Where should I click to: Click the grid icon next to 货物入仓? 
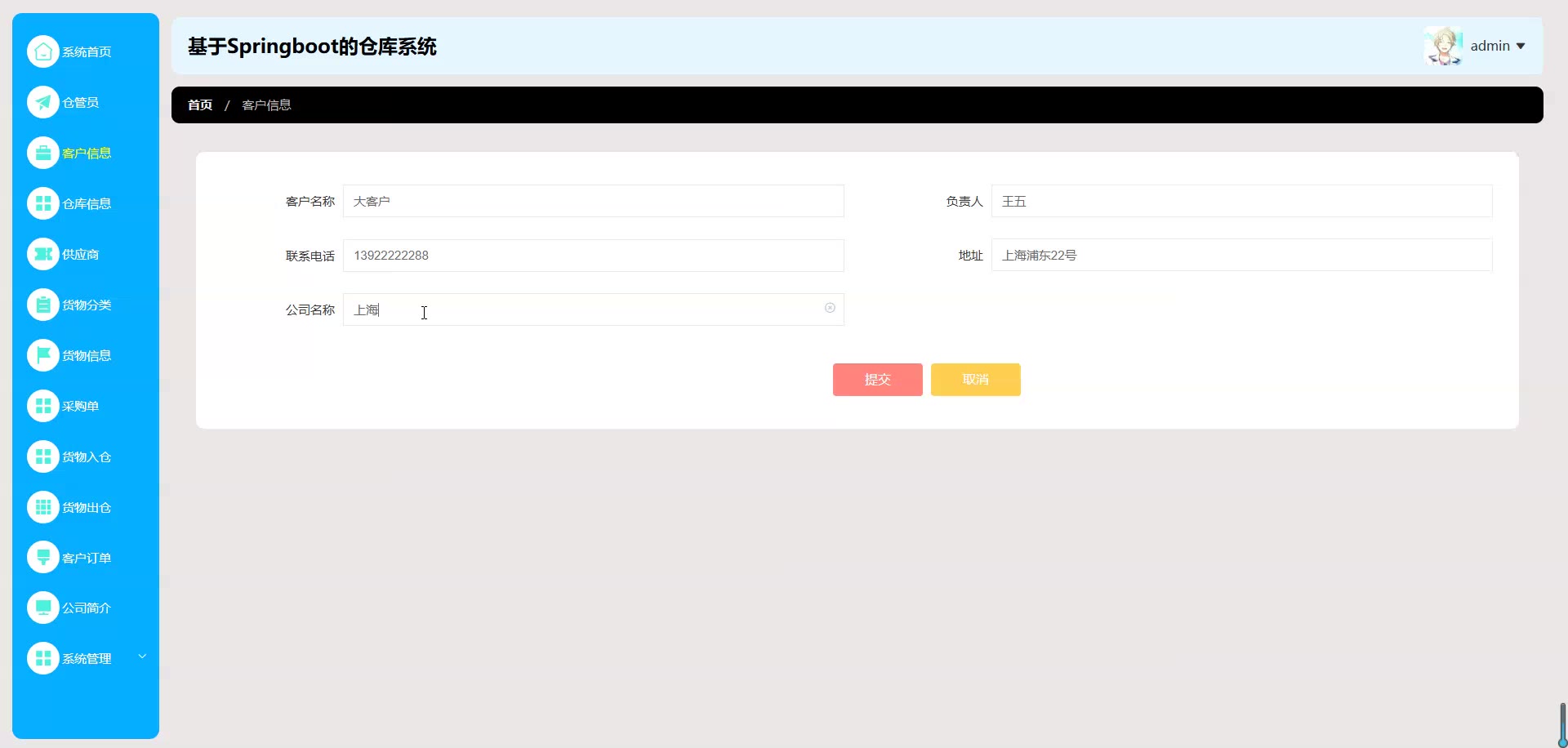43,456
